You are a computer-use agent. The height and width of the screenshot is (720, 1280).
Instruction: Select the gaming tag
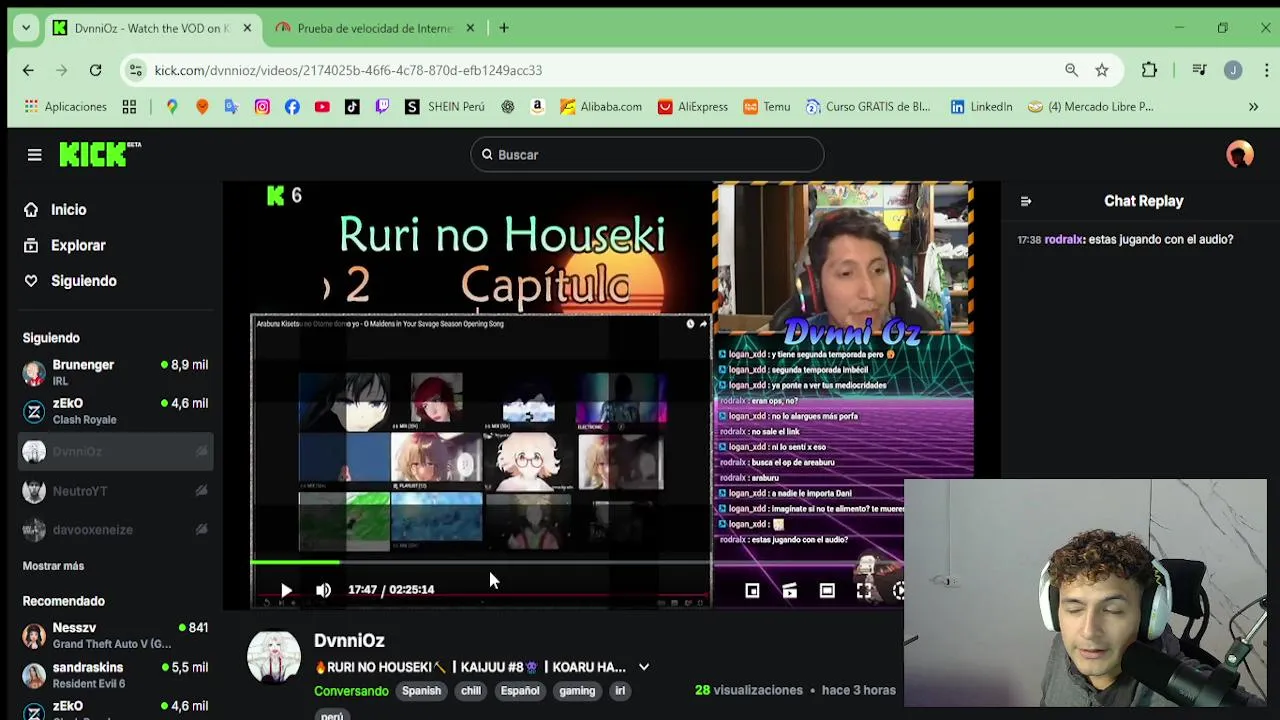pyautogui.click(x=577, y=691)
